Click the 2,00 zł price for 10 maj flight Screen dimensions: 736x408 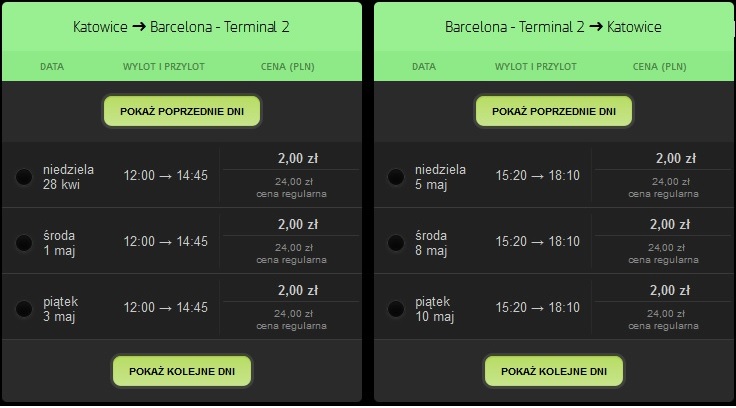(670, 291)
